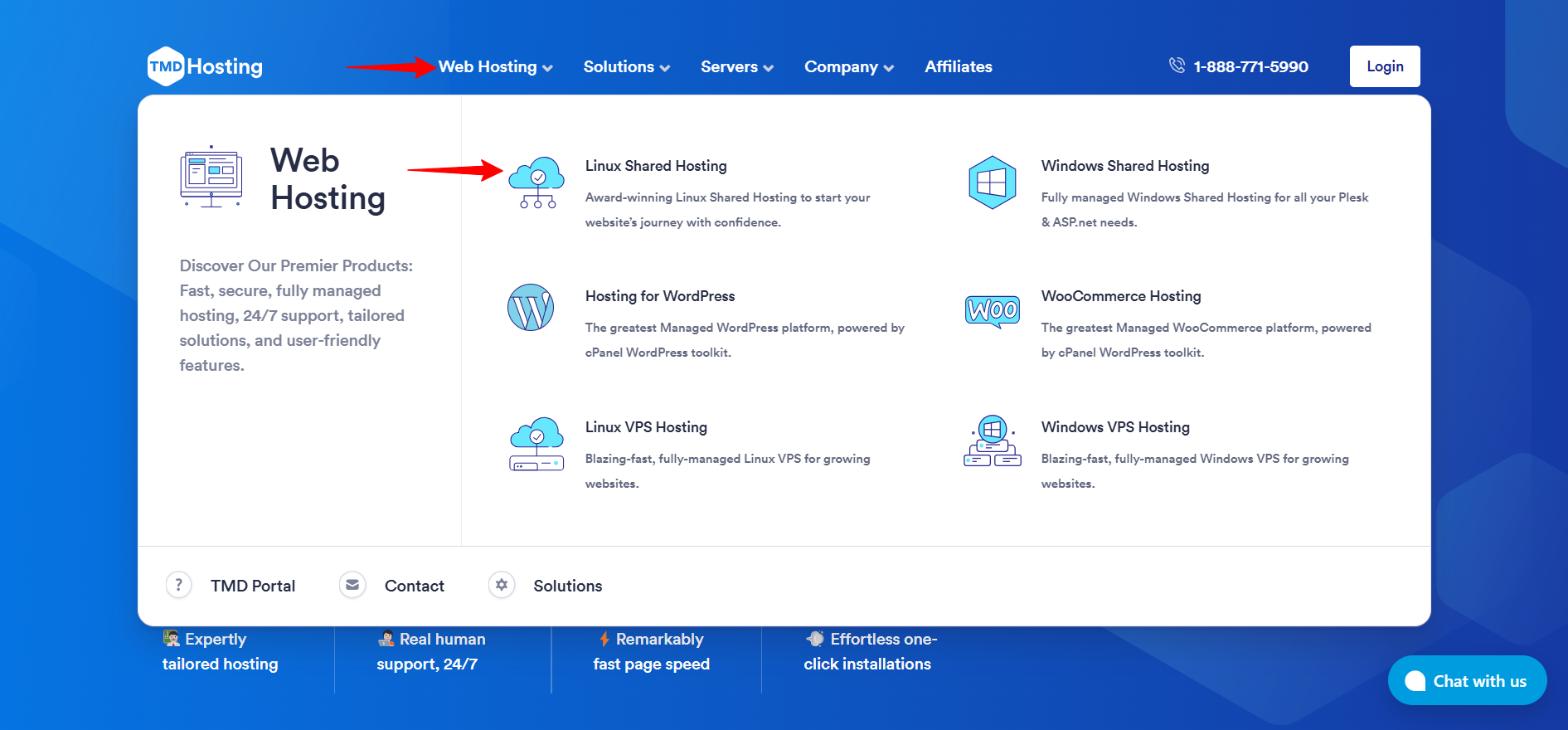Viewport: 1568px width, 730px height.
Task: Open the Company menu
Action: [x=849, y=66]
